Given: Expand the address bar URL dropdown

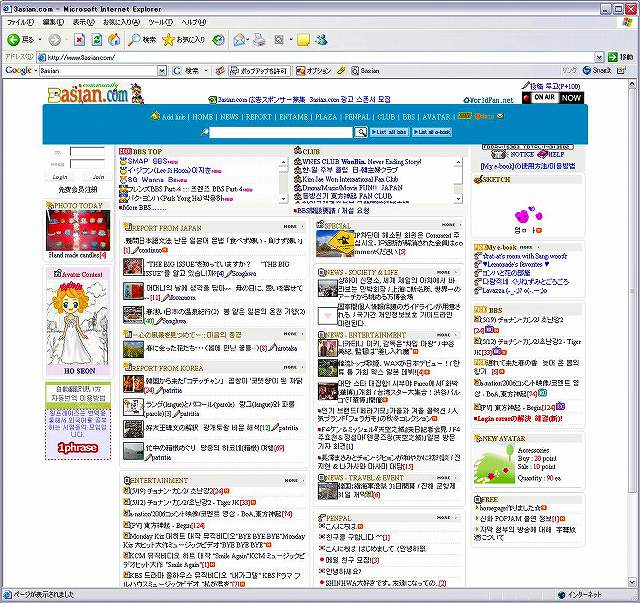Looking at the screenshot, I should point(599,57).
